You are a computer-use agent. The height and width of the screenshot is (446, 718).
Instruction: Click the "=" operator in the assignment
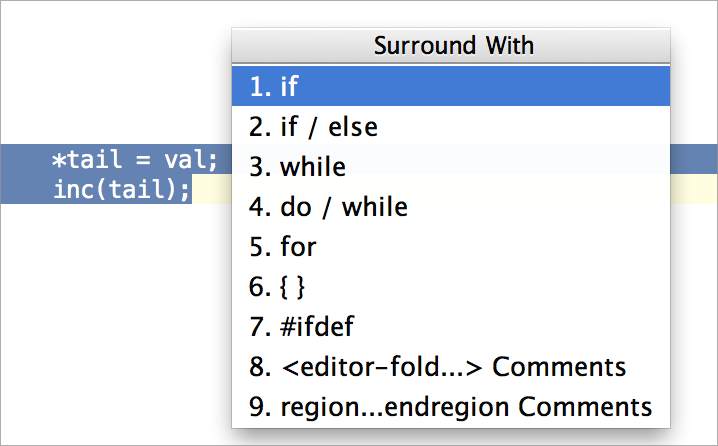(x=145, y=160)
